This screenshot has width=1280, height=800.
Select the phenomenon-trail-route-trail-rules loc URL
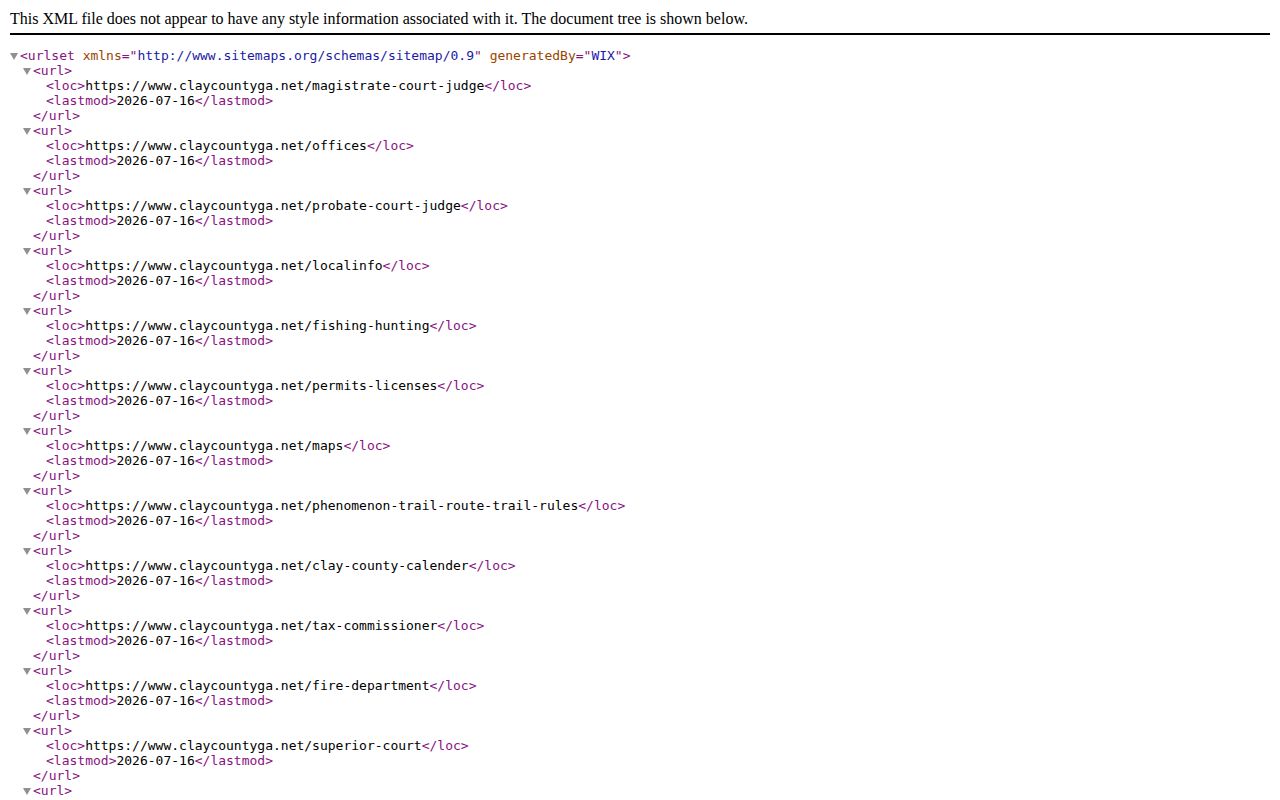coord(332,506)
